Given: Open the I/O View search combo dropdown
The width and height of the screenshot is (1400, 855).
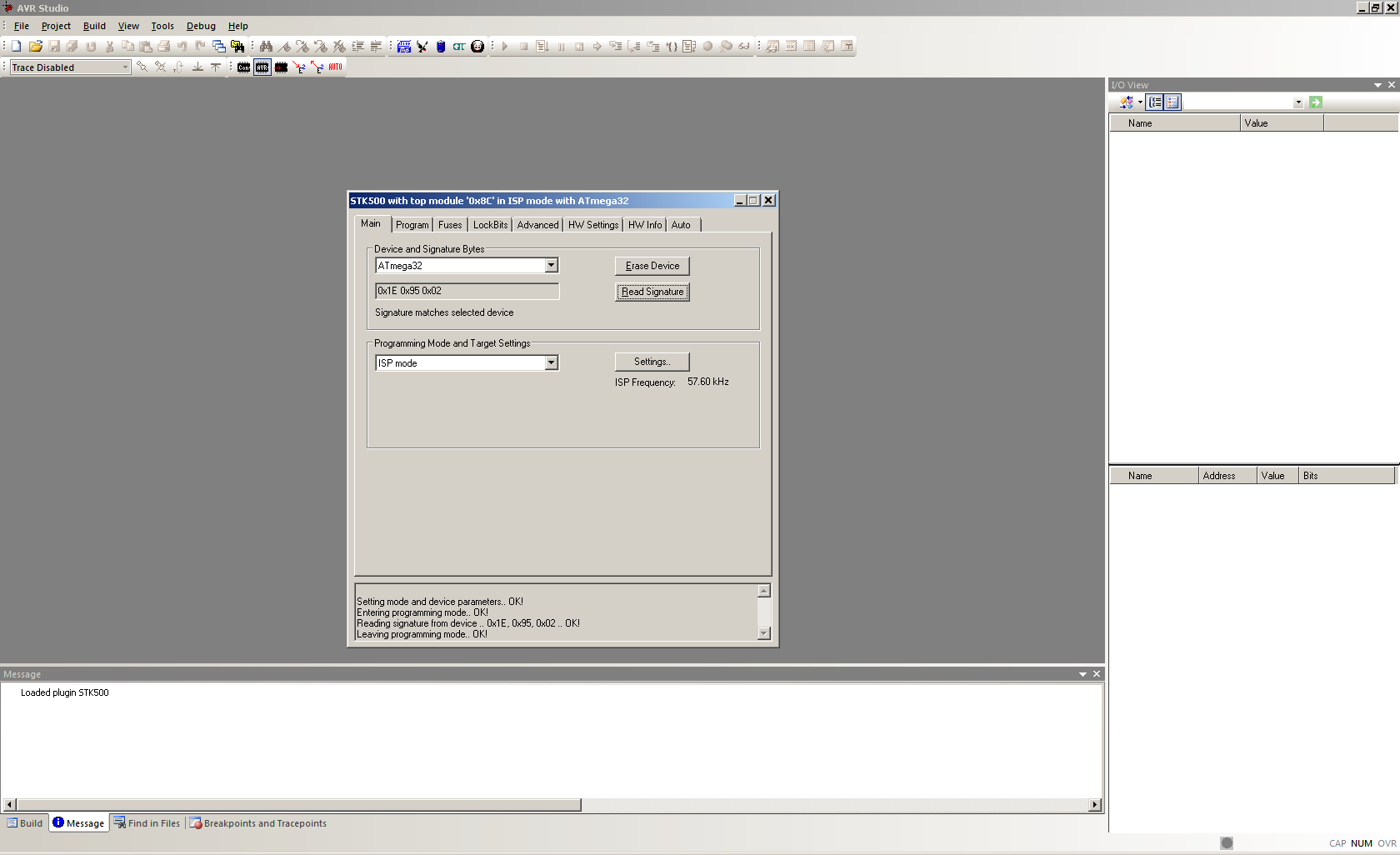Looking at the screenshot, I should (x=1298, y=102).
